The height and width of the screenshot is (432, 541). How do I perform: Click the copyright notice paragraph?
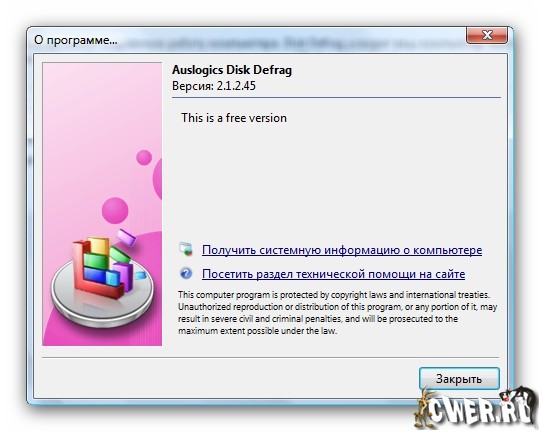click(x=337, y=313)
